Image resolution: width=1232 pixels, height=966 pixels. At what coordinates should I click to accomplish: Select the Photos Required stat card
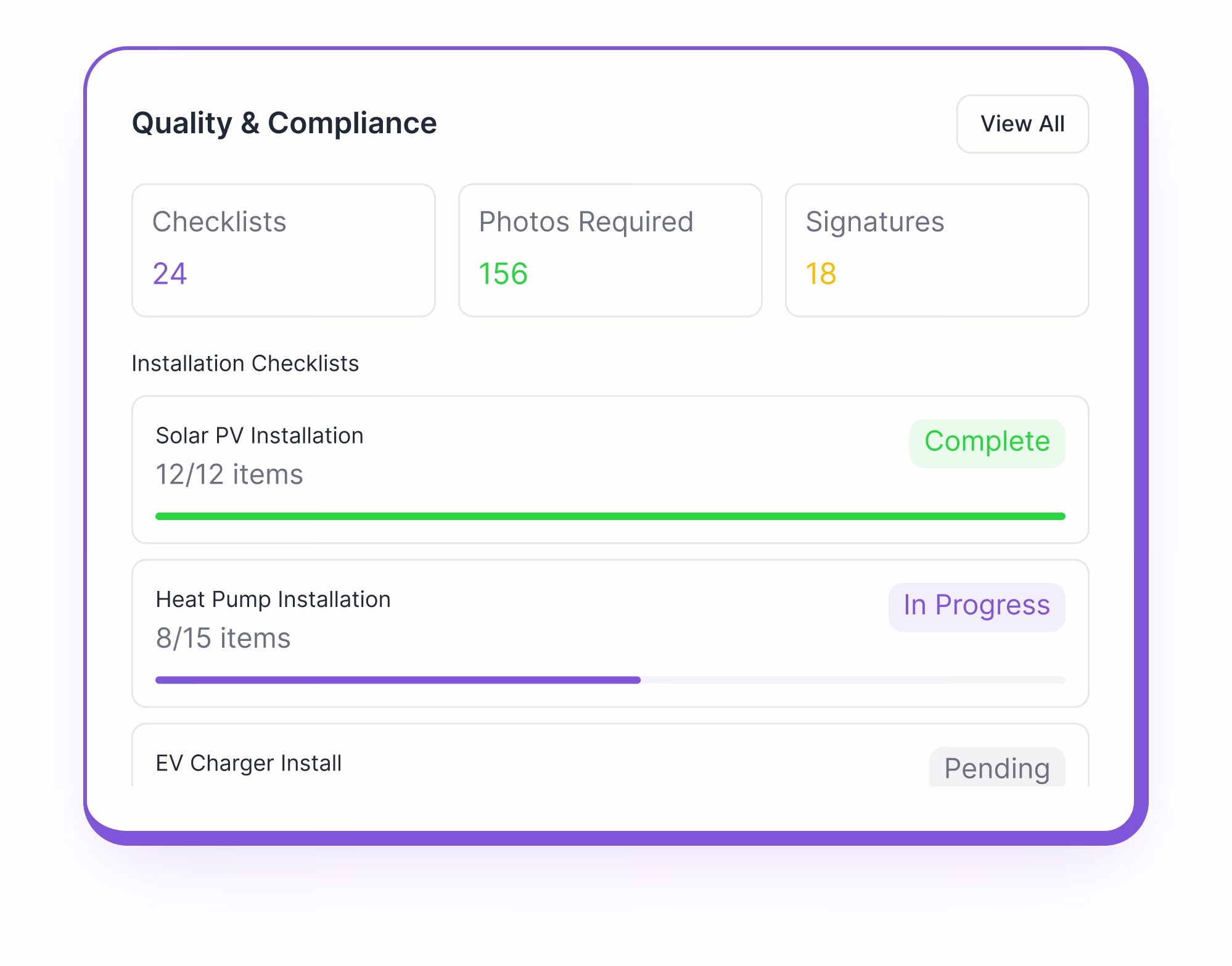pyautogui.click(x=609, y=250)
